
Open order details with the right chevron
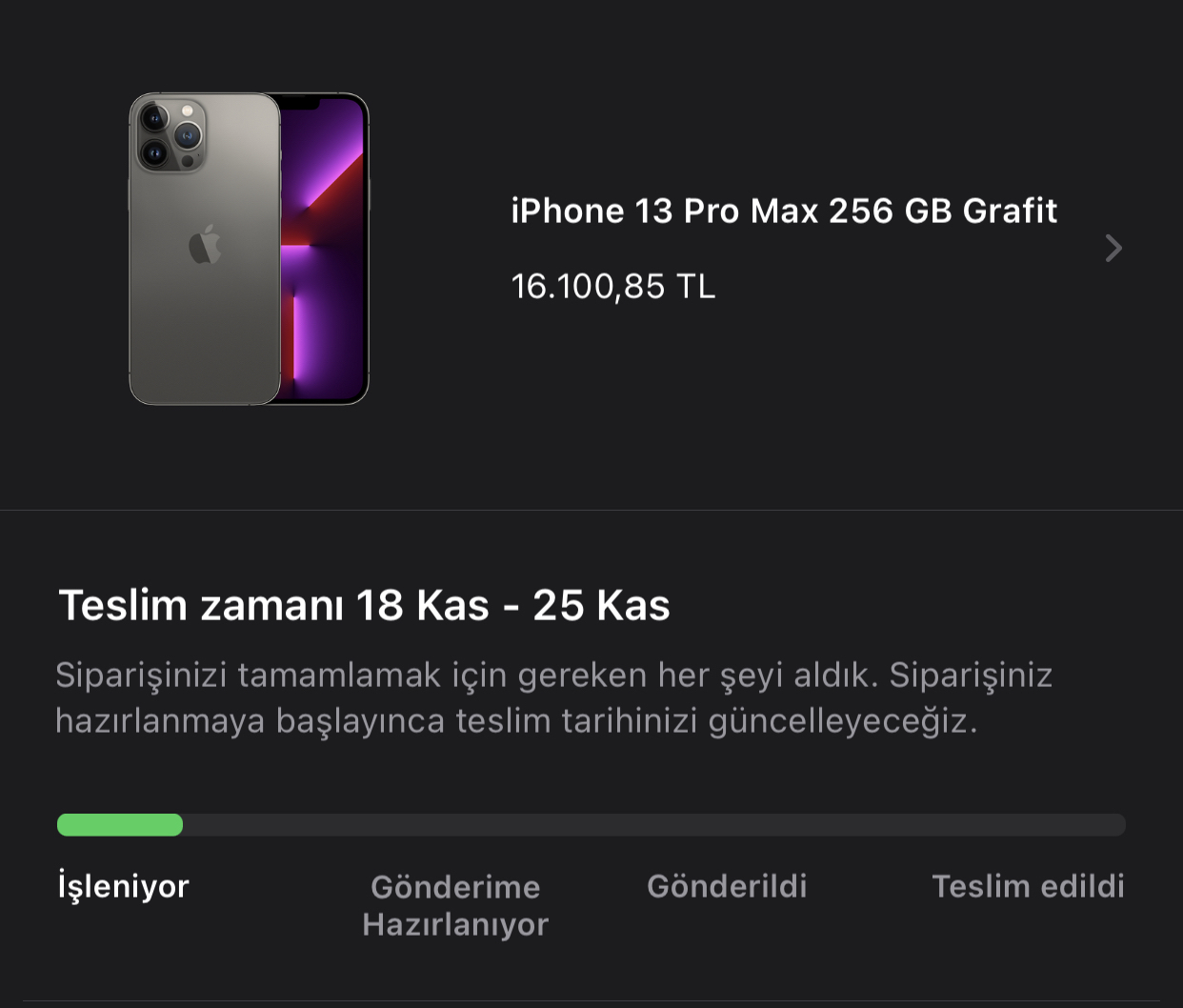pos(1113,249)
